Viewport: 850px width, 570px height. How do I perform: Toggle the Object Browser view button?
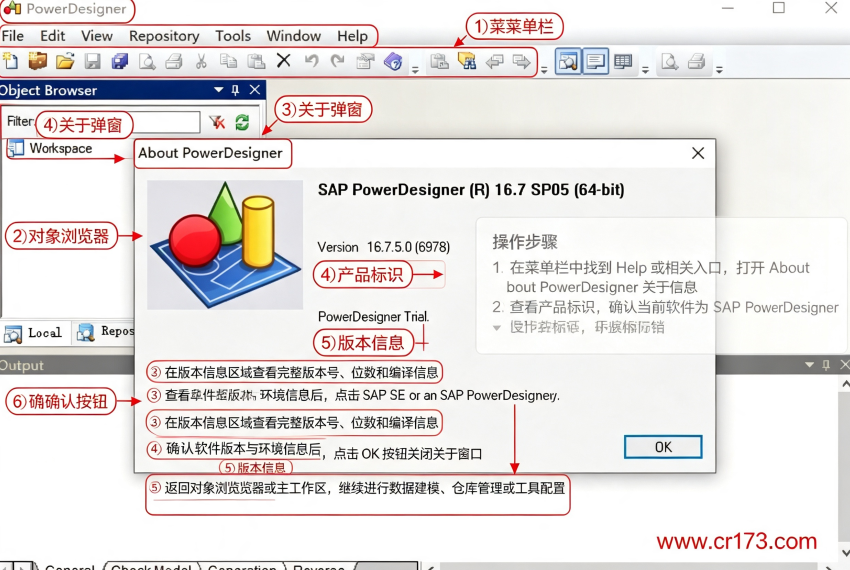tap(568, 61)
